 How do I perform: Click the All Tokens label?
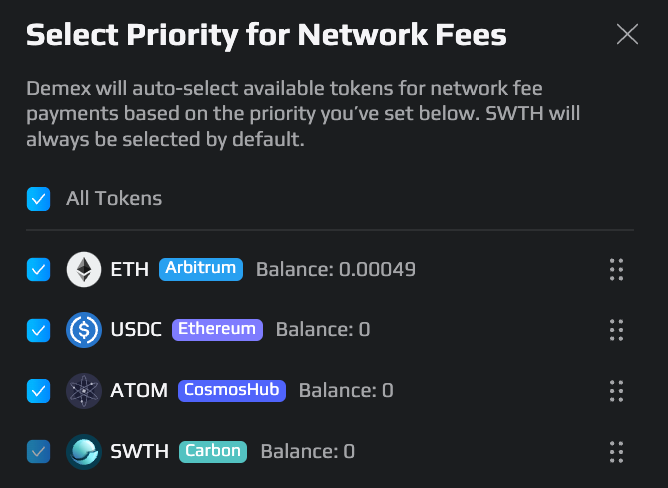click(x=114, y=199)
